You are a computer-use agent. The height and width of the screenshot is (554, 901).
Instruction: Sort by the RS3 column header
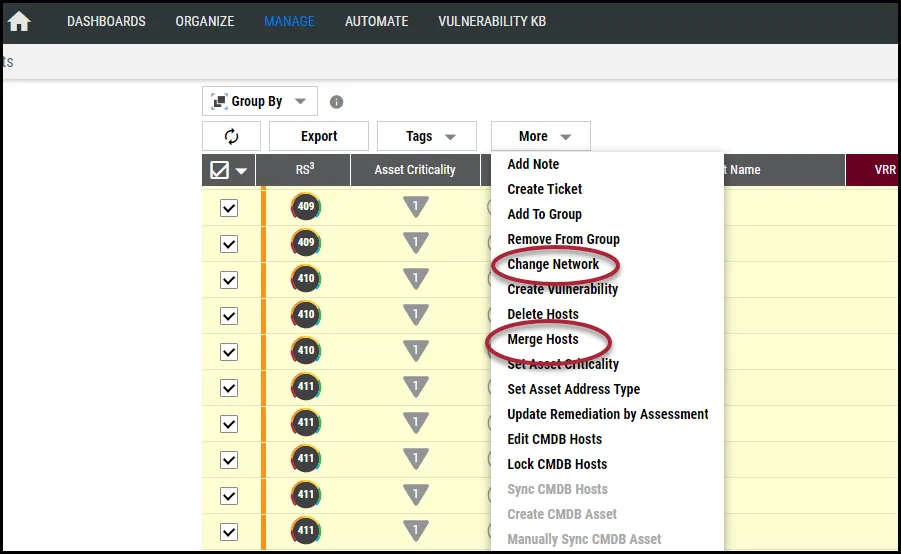pyautogui.click(x=303, y=170)
